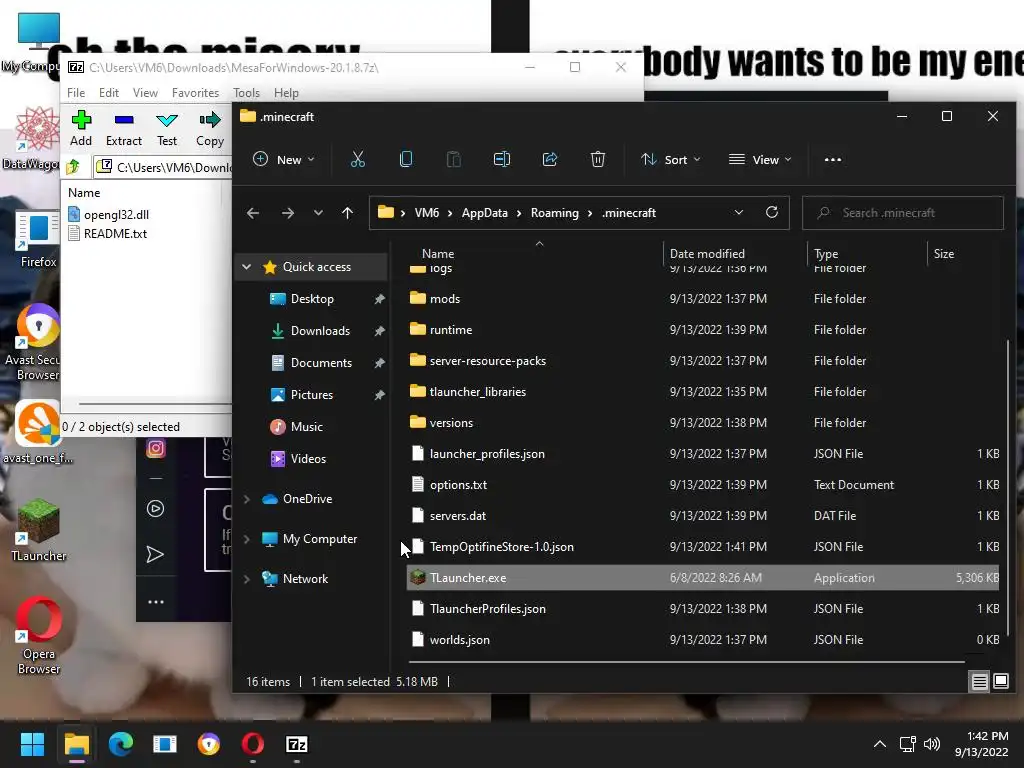Open Avast Secure Browser desktop shortcut

coord(38,342)
